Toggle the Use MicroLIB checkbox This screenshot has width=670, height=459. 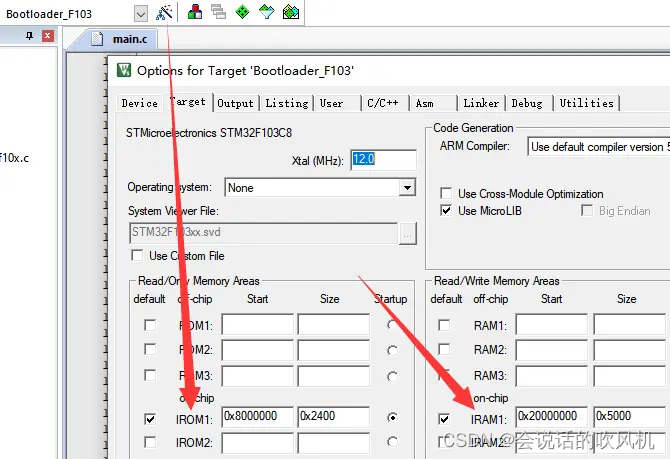(446, 210)
